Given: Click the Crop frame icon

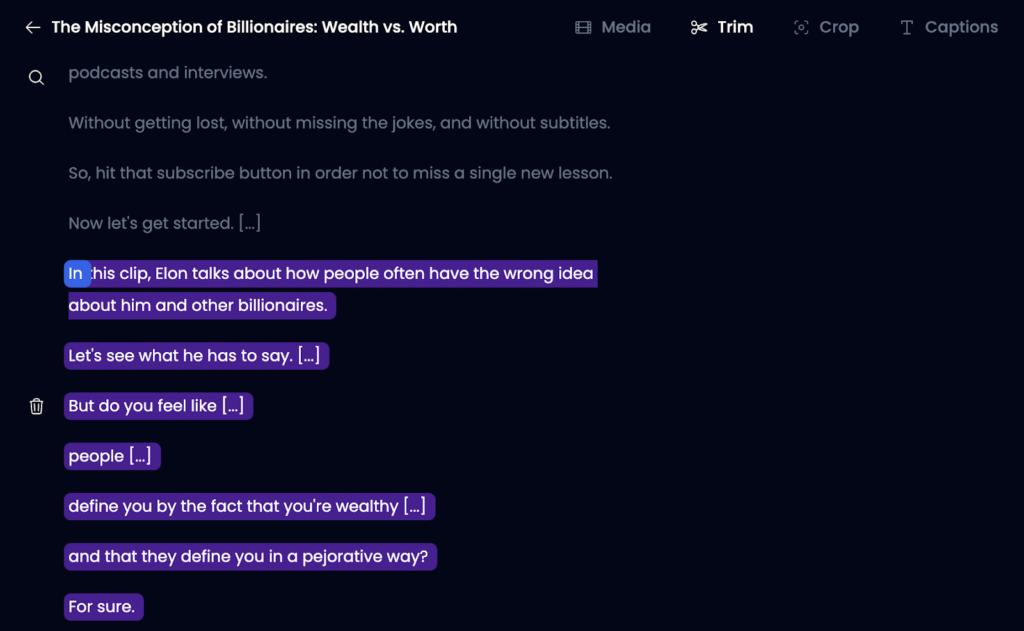Looking at the screenshot, I should pyautogui.click(x=801, y=28).
